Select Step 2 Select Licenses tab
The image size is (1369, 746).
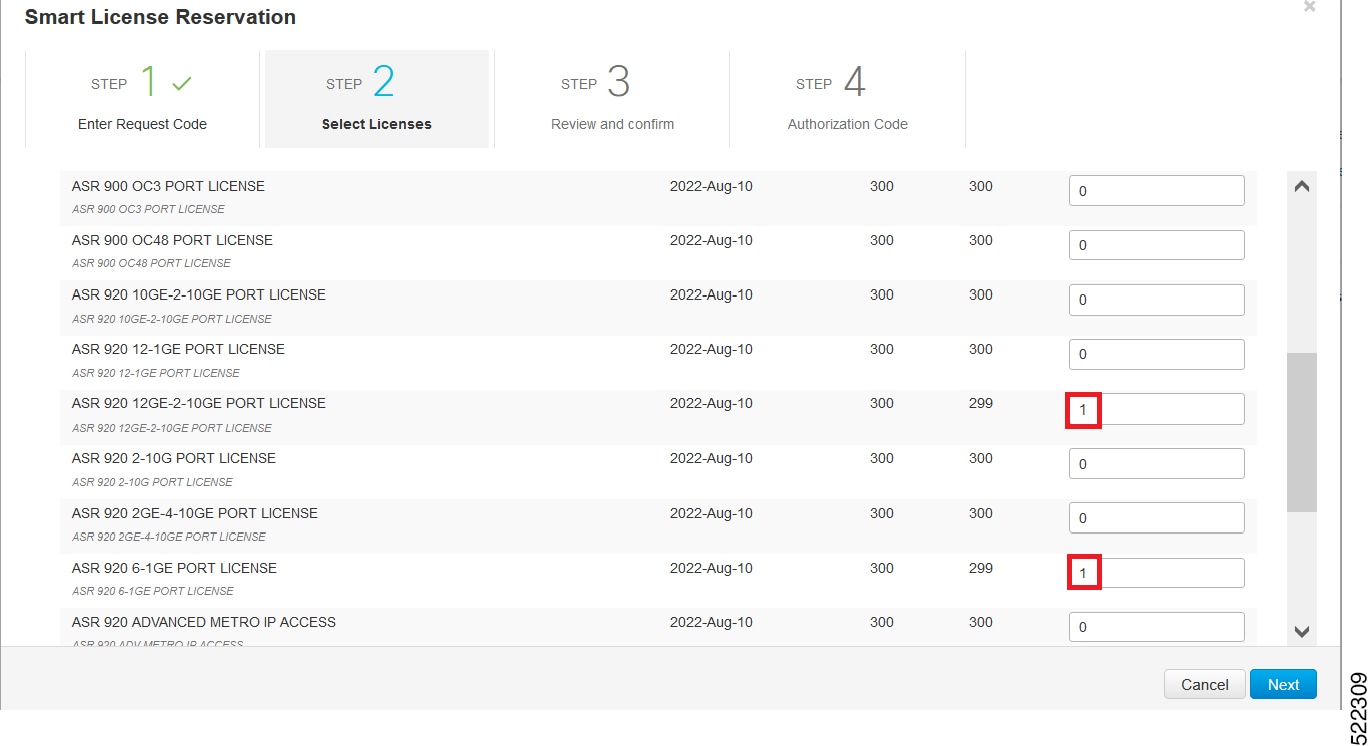pos(377,99)
